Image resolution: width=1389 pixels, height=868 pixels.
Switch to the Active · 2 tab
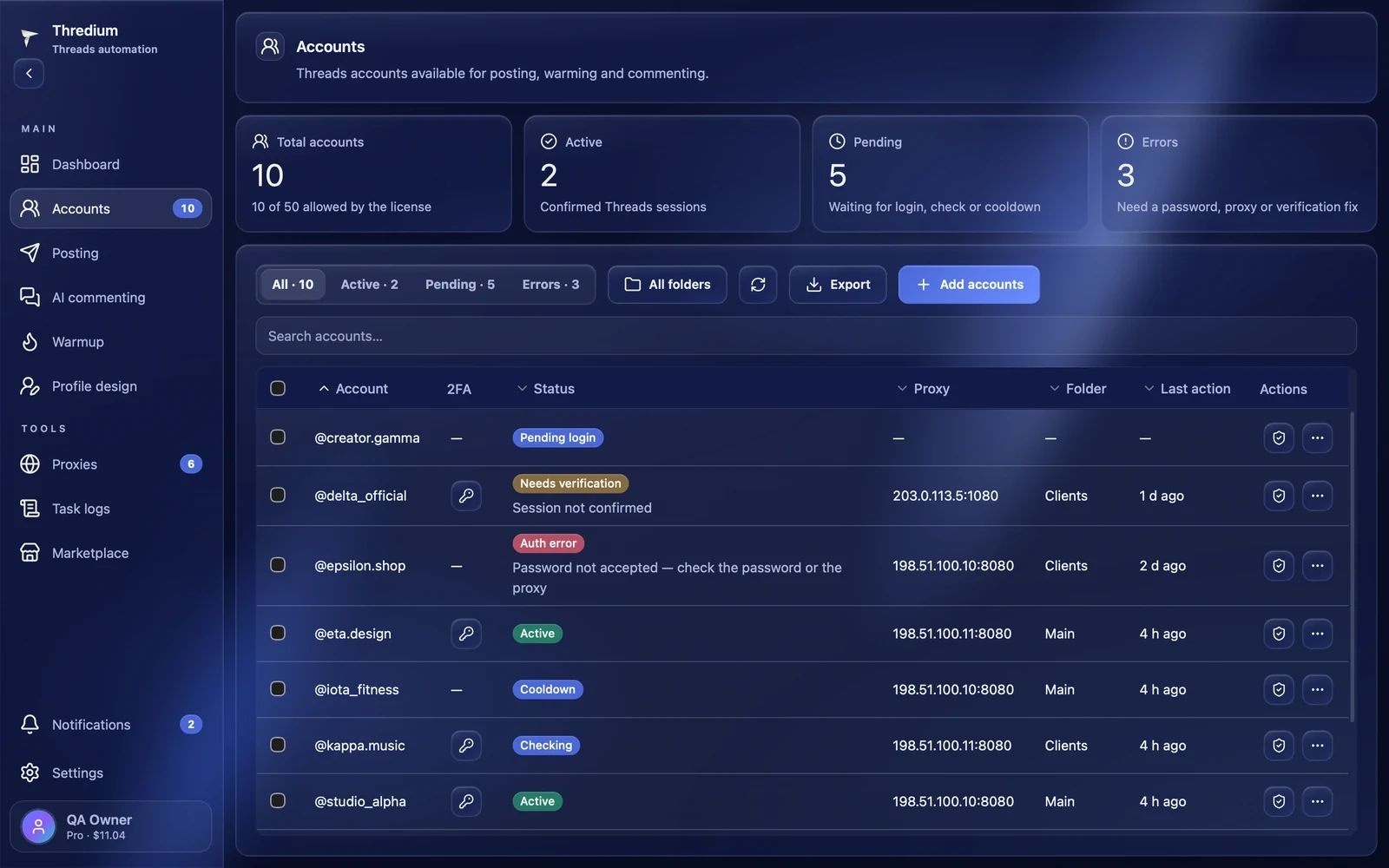point(369,285)
